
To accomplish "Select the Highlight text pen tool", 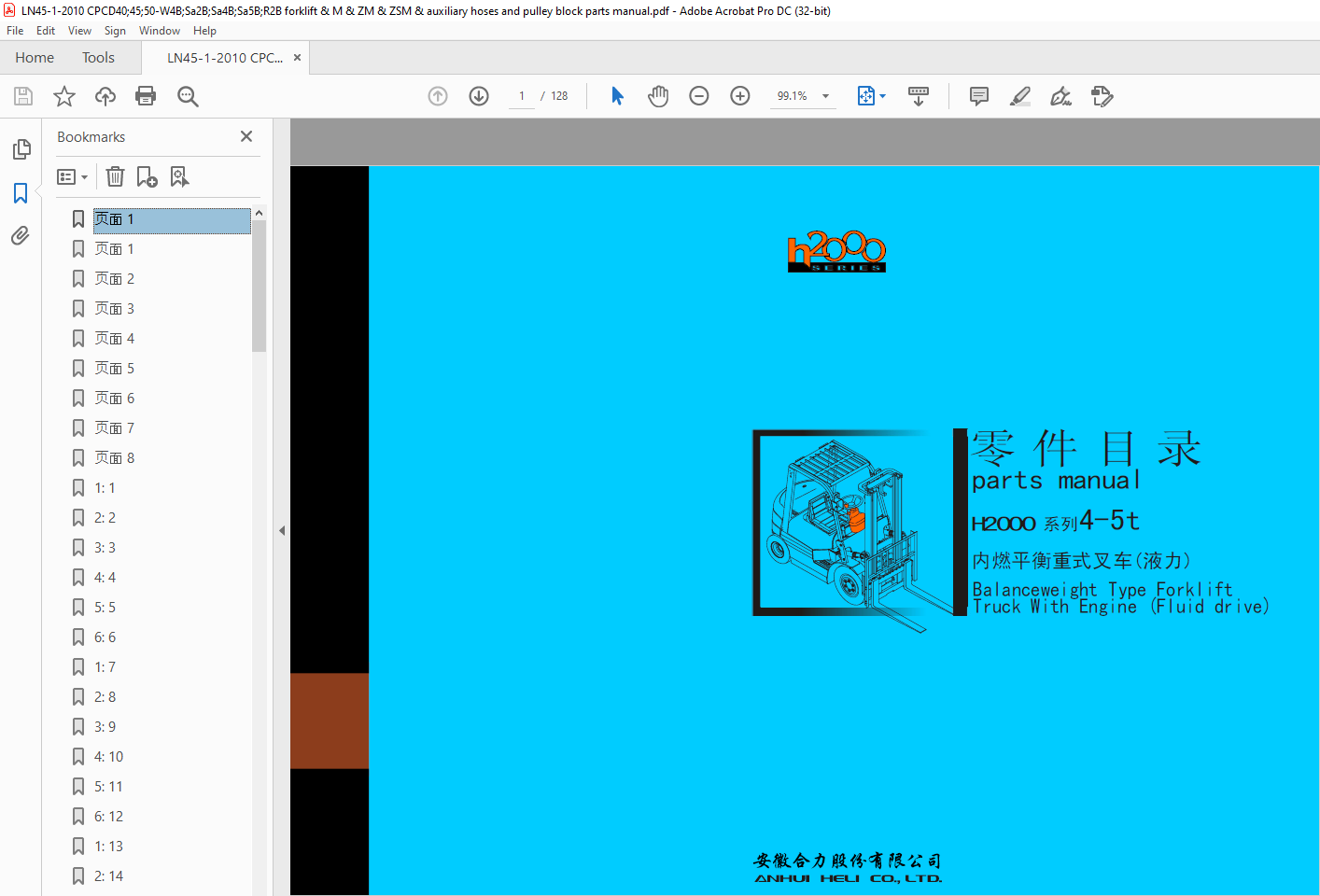I will click(1020, 96).
